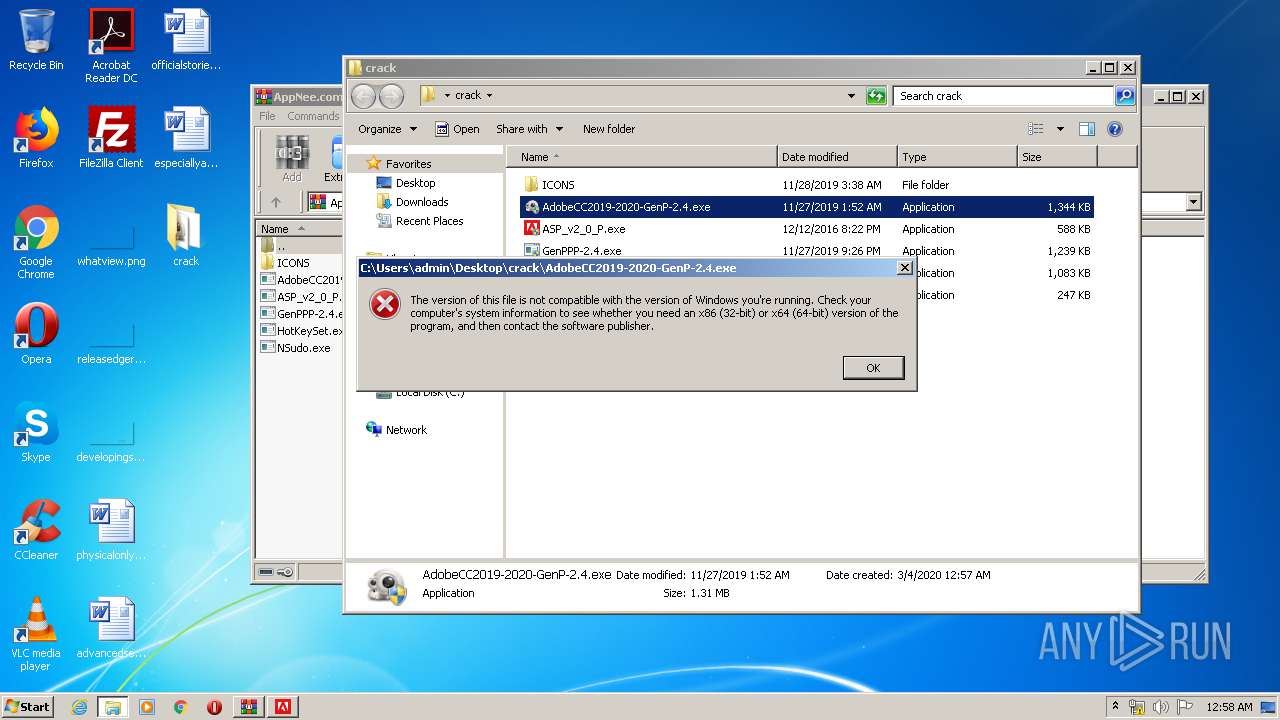Viewport: 1280px width, 720px height.
Task: Open Commands menu in WinRAR window
Action: pos(313,116)
